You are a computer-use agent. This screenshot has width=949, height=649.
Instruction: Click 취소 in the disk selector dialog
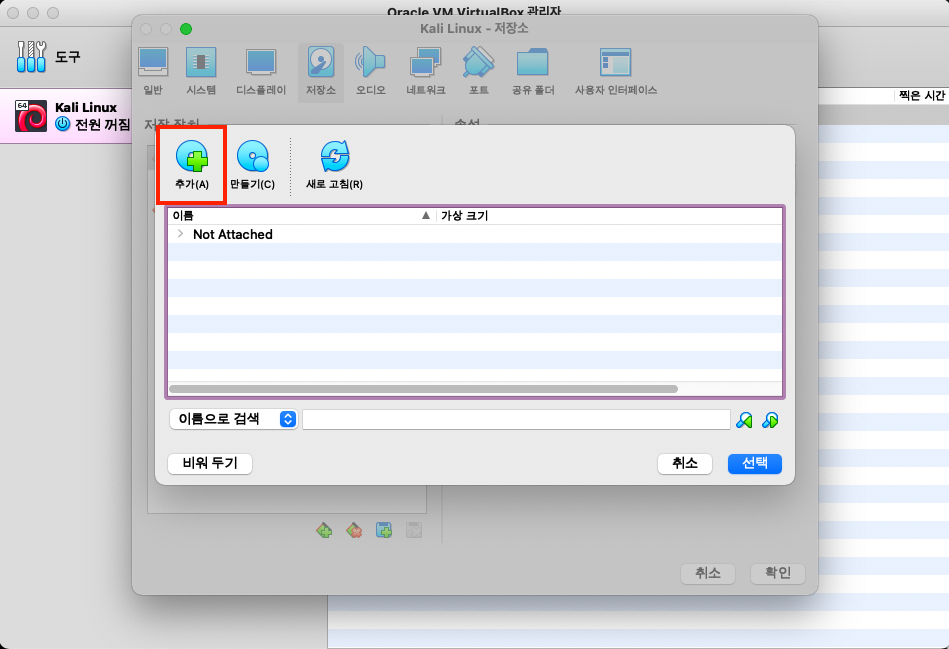click(685, 464)
